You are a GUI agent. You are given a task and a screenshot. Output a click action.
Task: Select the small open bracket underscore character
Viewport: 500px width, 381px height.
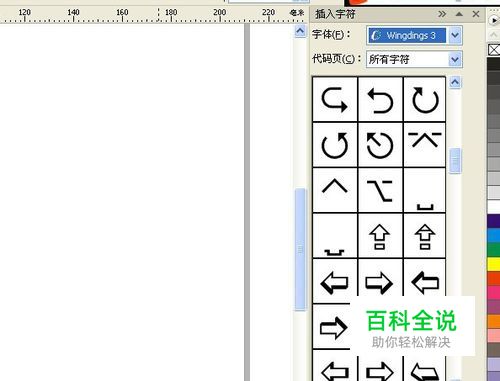(x=425, y=190)
